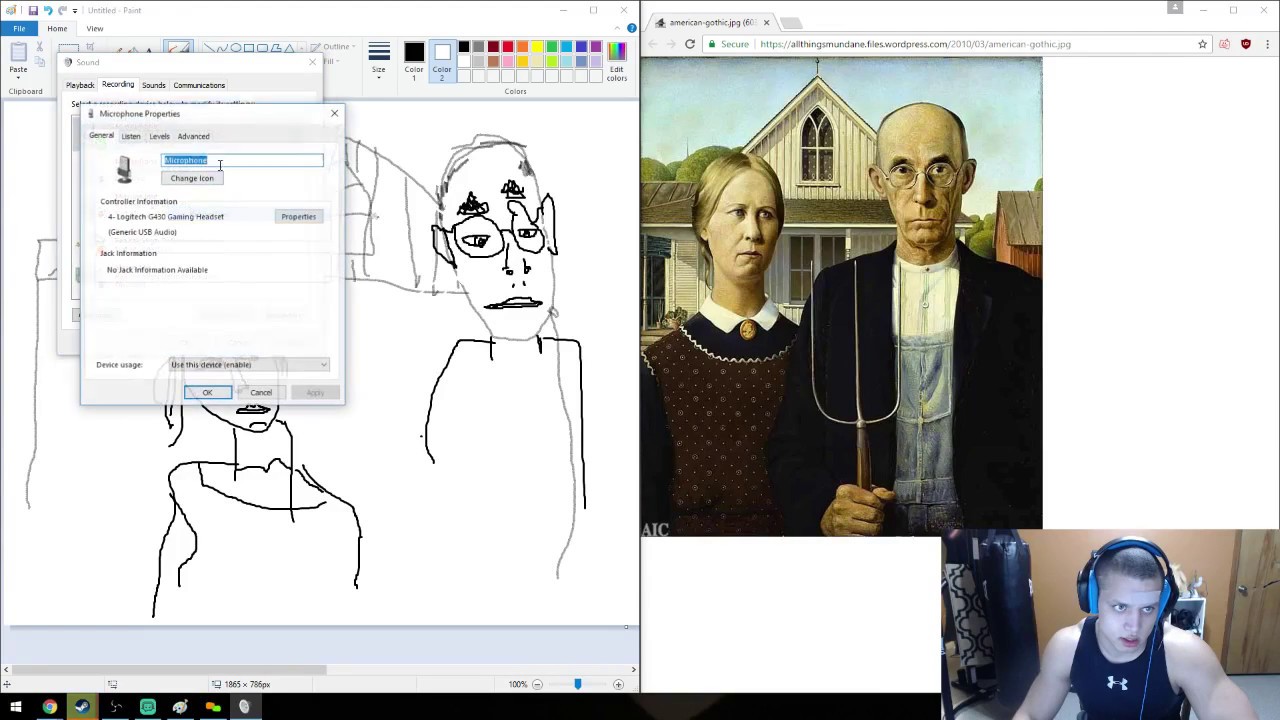Click the Change Icon button for the microphone
This screenshot has height=720, width=1280.
[192, 178]
